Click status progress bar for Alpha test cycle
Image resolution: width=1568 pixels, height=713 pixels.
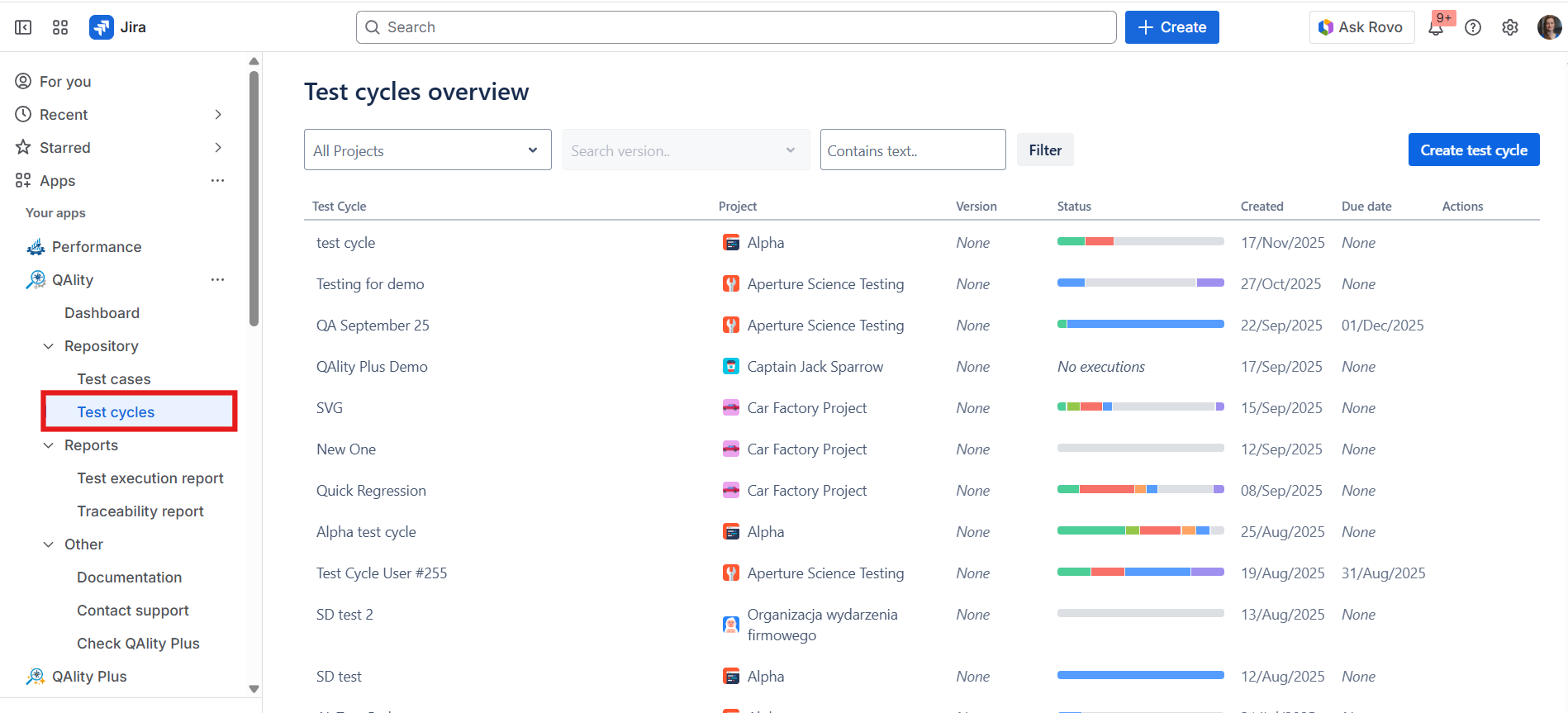(1140, 530)
